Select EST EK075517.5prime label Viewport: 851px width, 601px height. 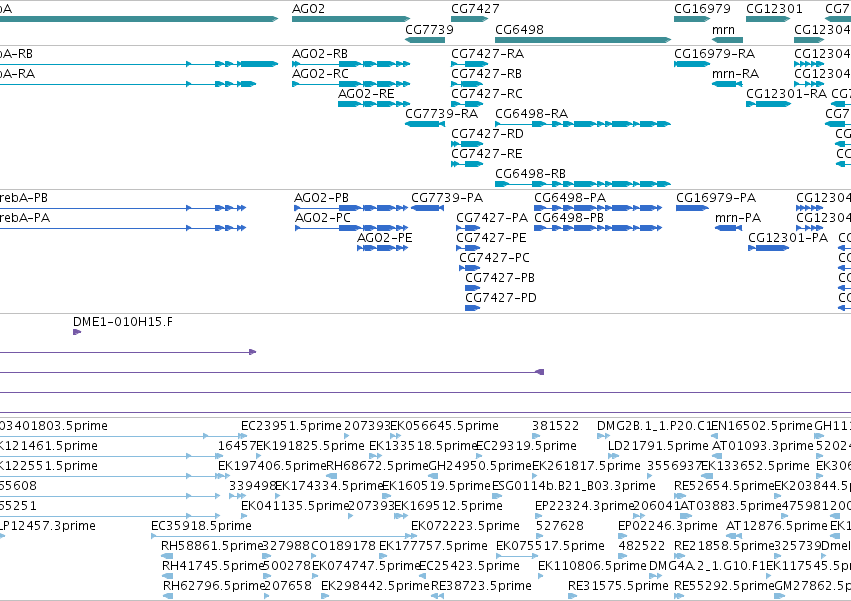point(550,546)
